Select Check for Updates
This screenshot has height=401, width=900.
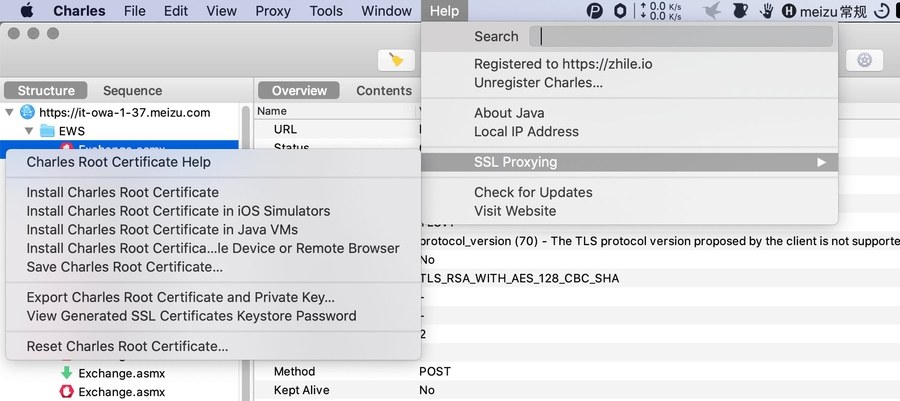(x=533, y=192)
